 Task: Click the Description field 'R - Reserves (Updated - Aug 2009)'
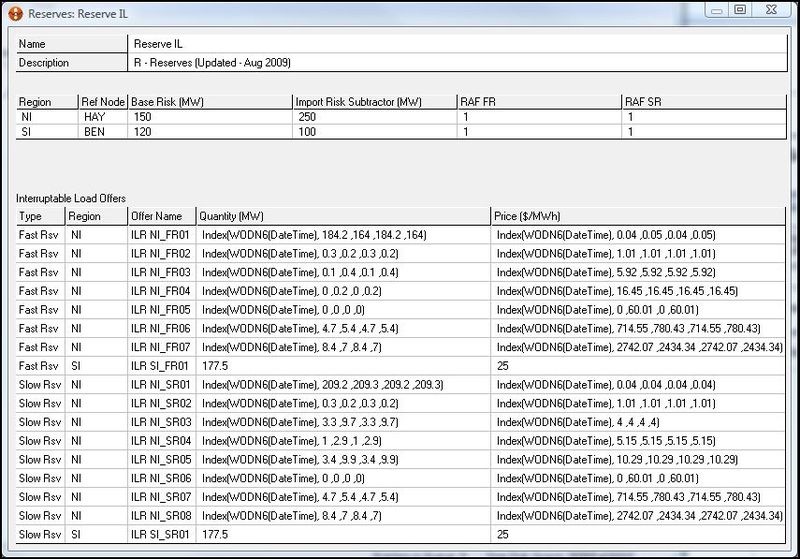click(457, 63)
